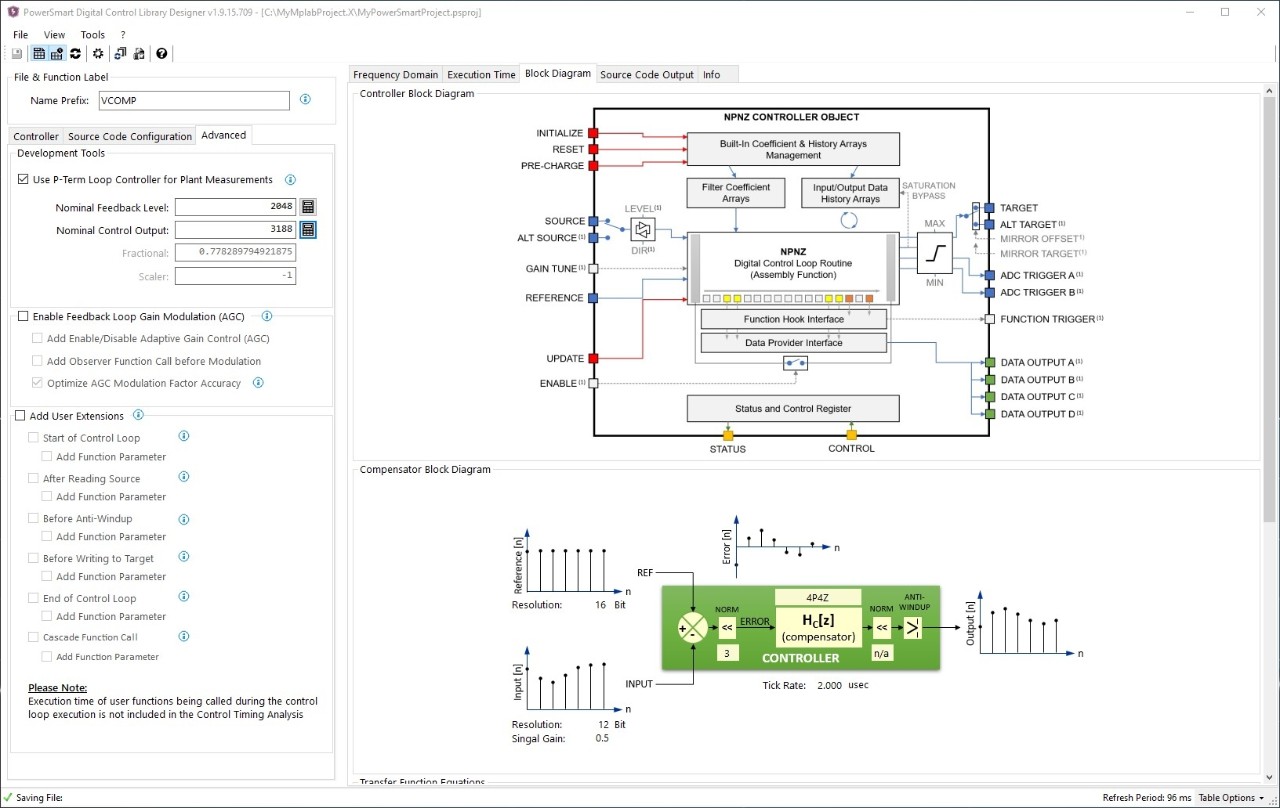Check the Add User Extensions box
Screen dimensions: 1280x808
(x=20, y=416)
